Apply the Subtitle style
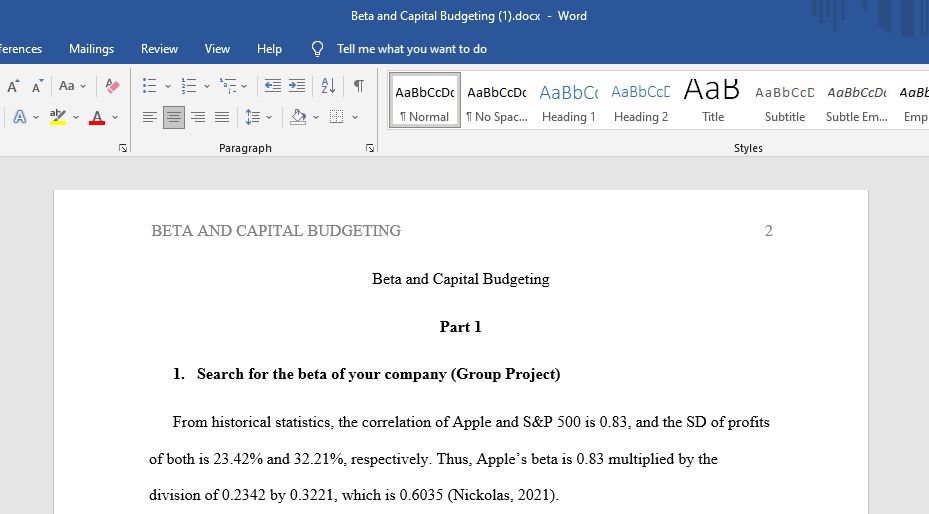Screen dimensions: 929x514 (784, 100)
